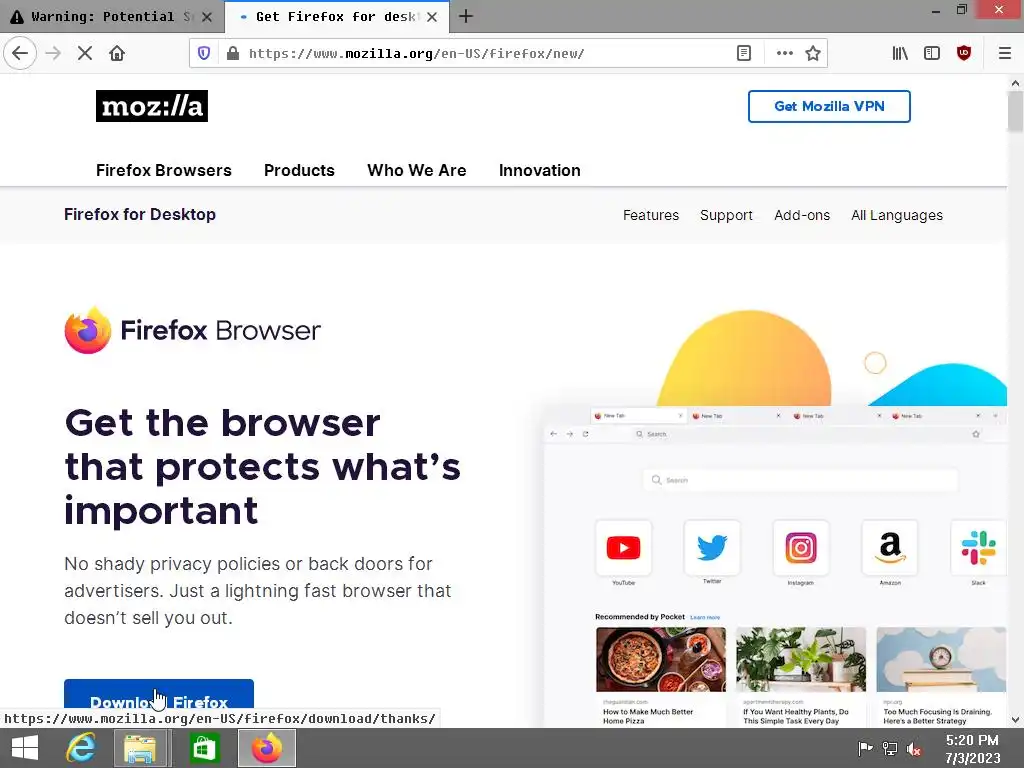Open the page actions three-dot menu
This screenshot has width=1024, height=768.
coord(784,53)
